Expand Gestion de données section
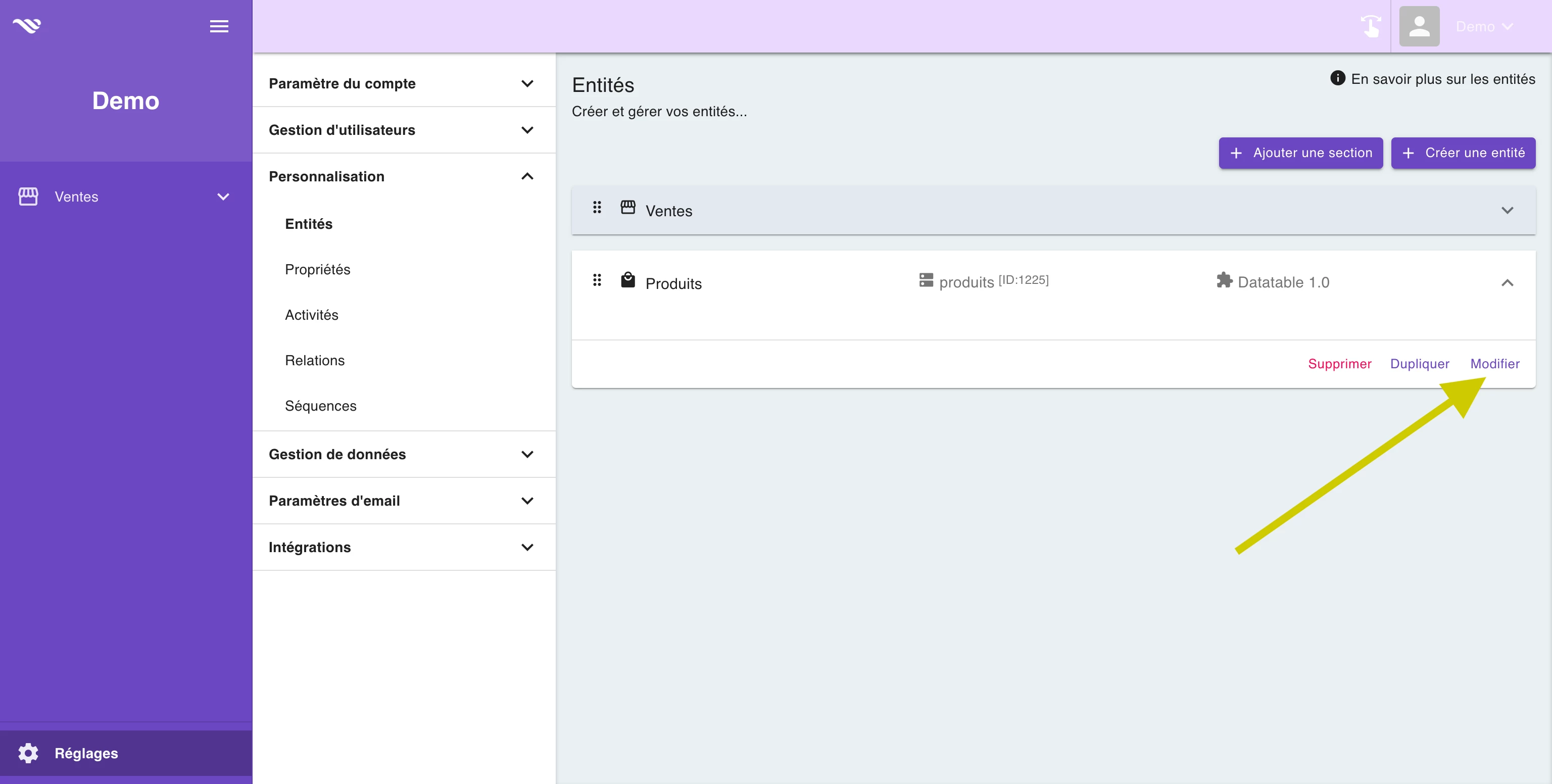The height and width of the screenshot is (784, 1552). coord(404,454)
